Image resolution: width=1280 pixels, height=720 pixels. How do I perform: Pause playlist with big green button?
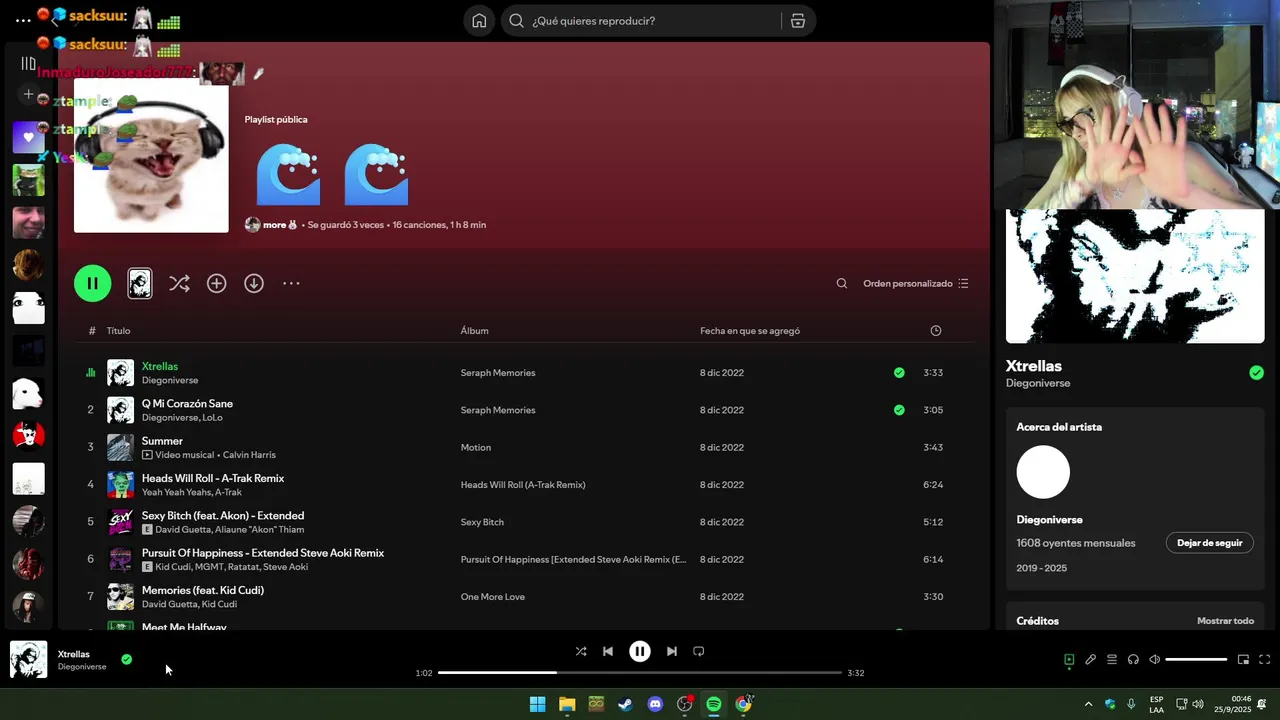click(x=92, y=283)
